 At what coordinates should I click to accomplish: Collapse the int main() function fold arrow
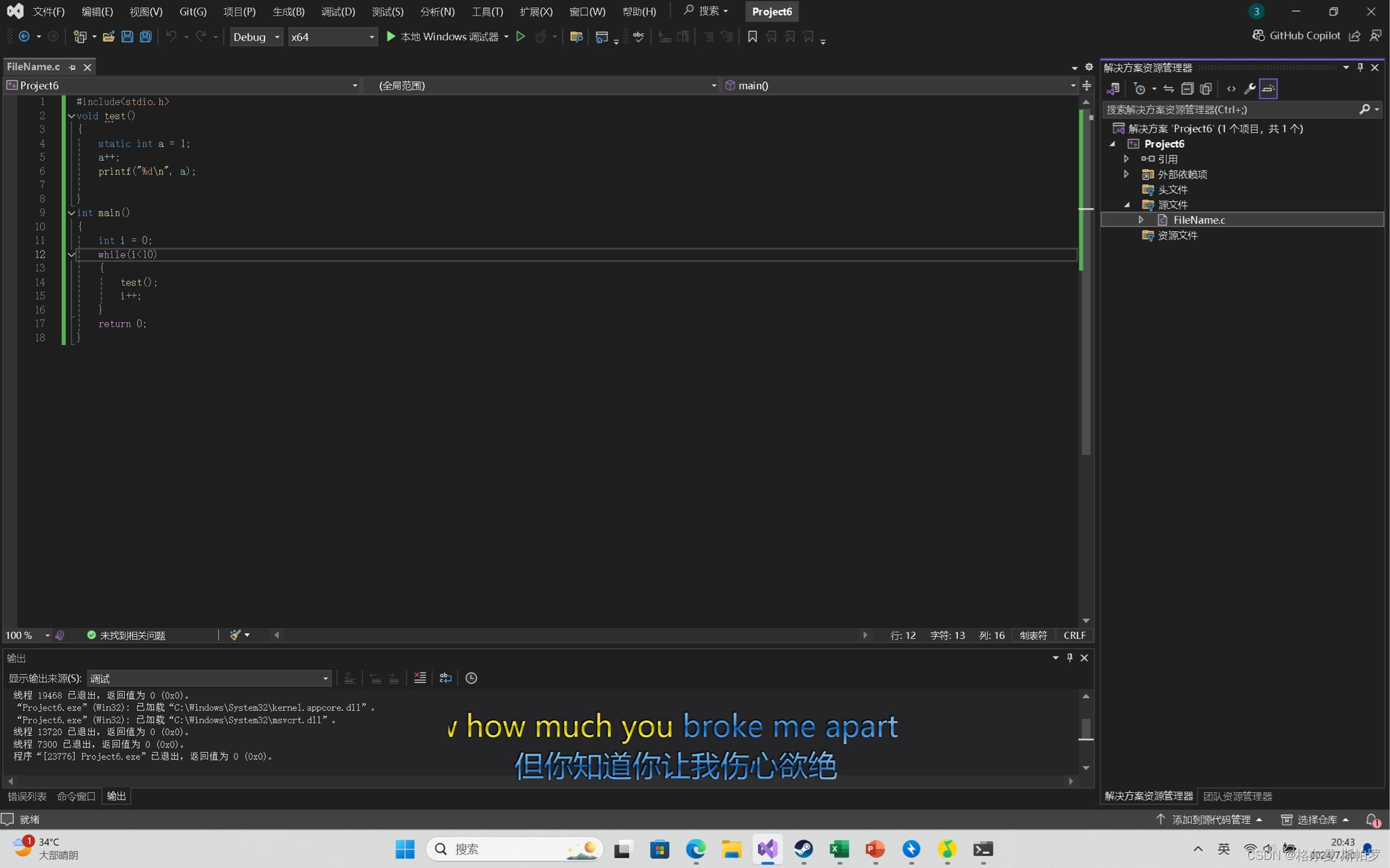71,213
